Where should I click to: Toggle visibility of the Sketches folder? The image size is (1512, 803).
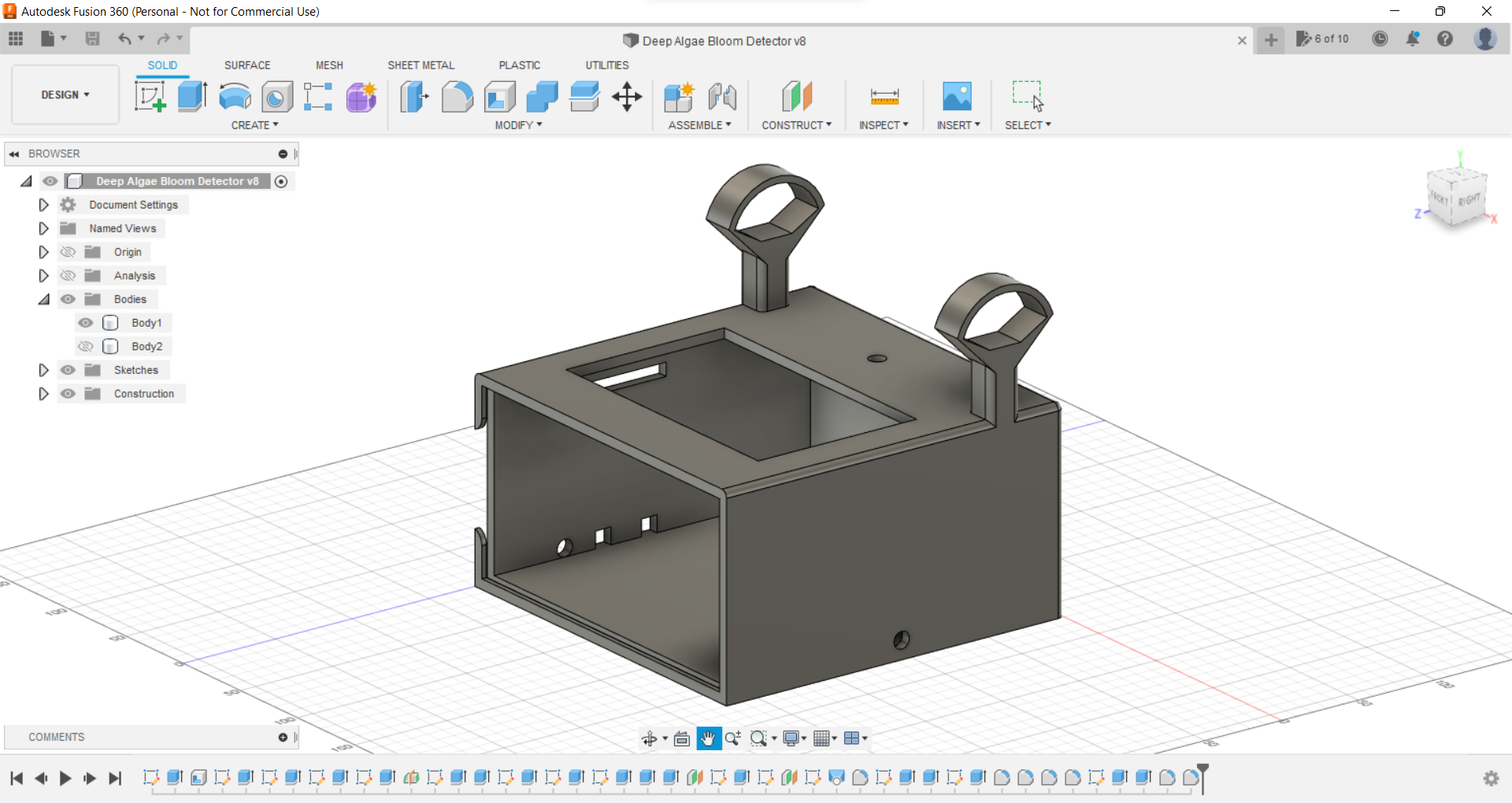pyautogui.click(x=69, y=370)
